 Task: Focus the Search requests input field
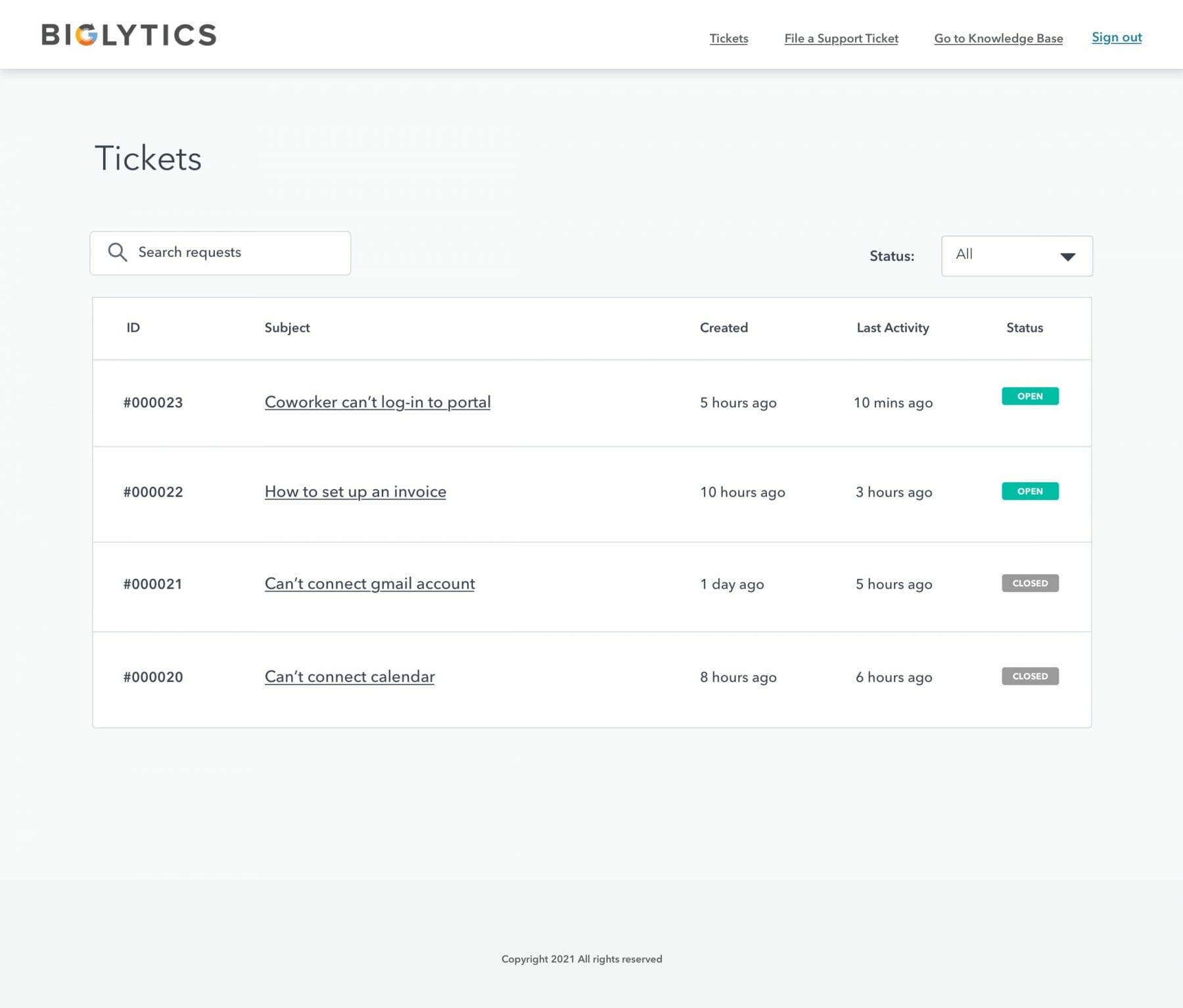[x=237, y=253]
